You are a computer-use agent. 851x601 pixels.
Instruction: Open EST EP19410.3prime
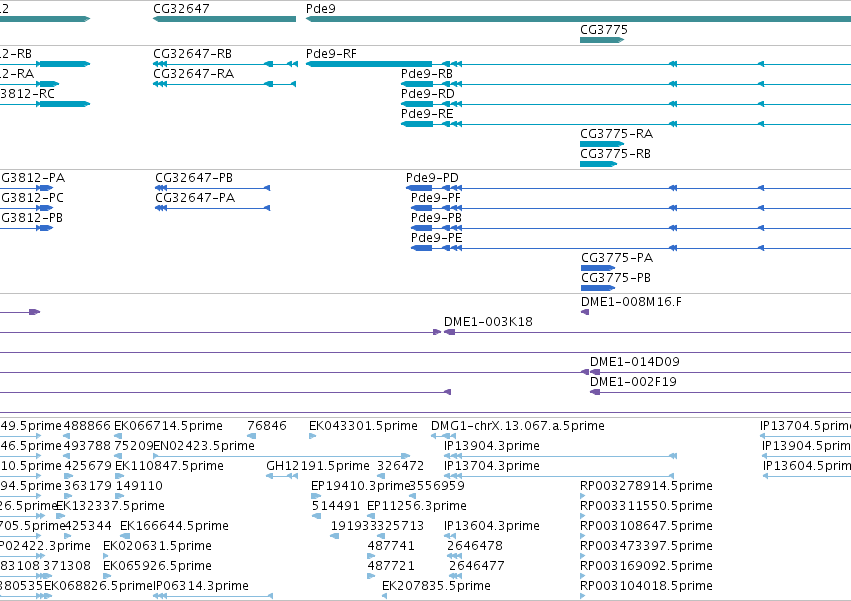point(359,486)
